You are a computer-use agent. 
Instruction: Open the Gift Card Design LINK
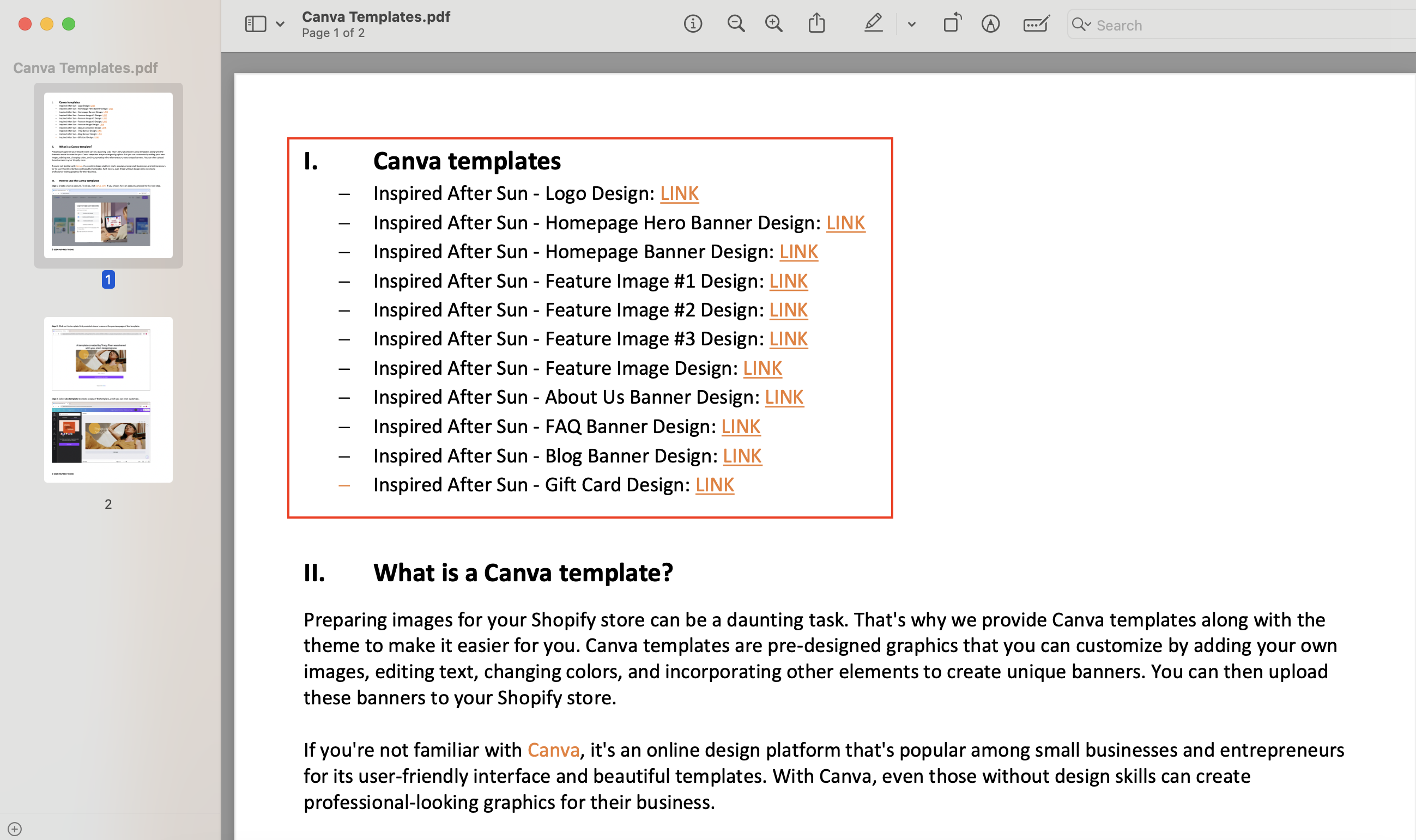tap(715, 485)
